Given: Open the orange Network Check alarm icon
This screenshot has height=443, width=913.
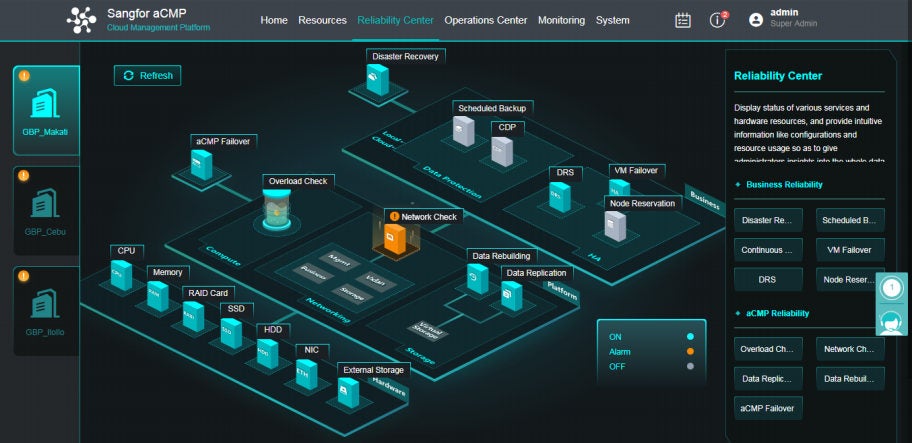Looking at the screenshot, I should [x=395, y=239].
